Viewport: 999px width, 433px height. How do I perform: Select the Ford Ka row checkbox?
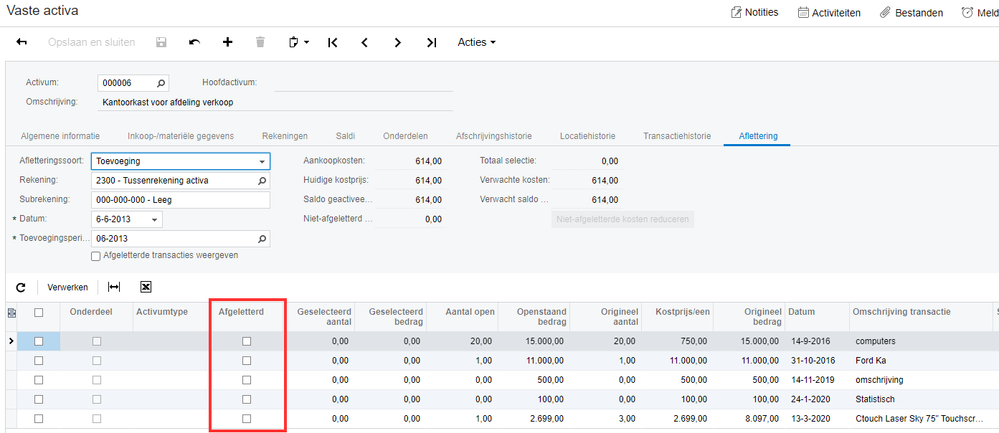coord(39,361)
